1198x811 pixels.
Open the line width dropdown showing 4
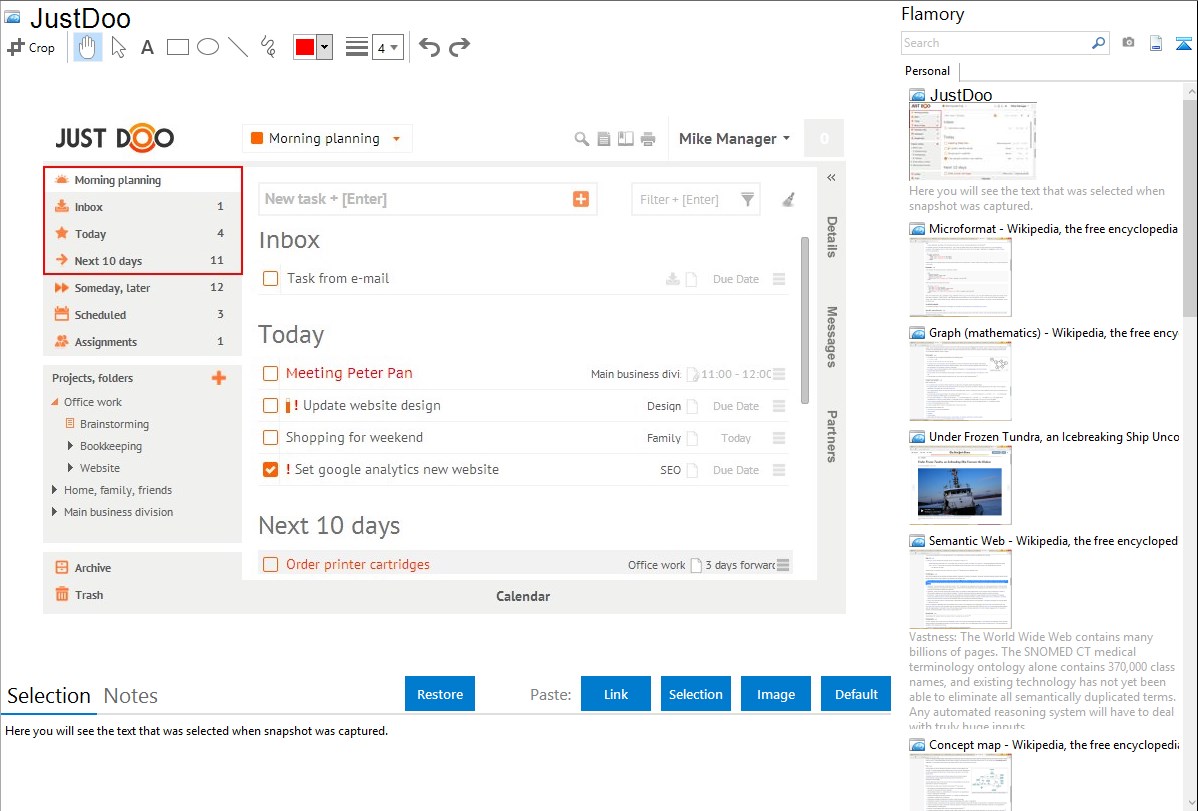[388, 47]
